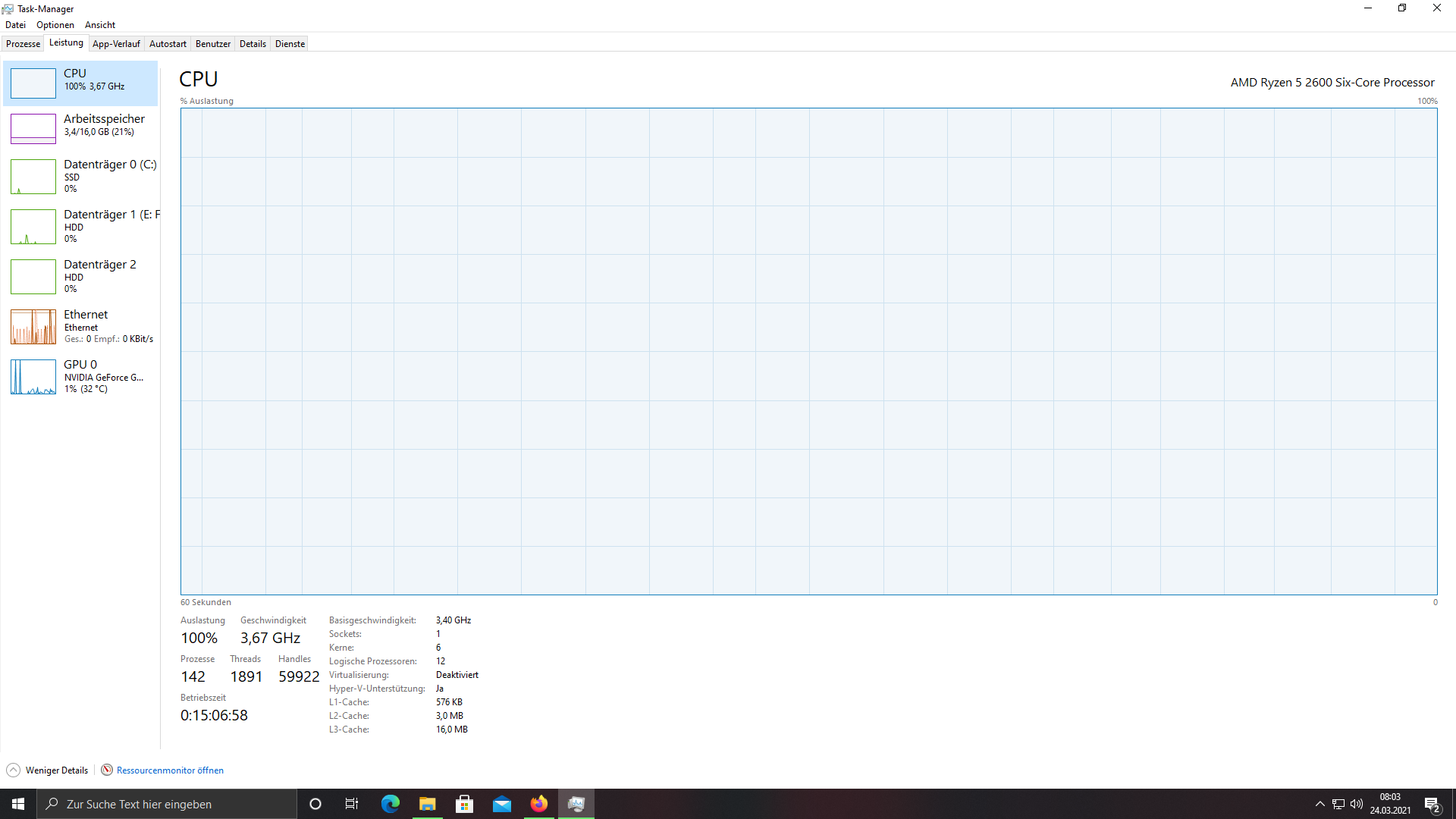Open the Dienste tab

click(x=290, y=44)
